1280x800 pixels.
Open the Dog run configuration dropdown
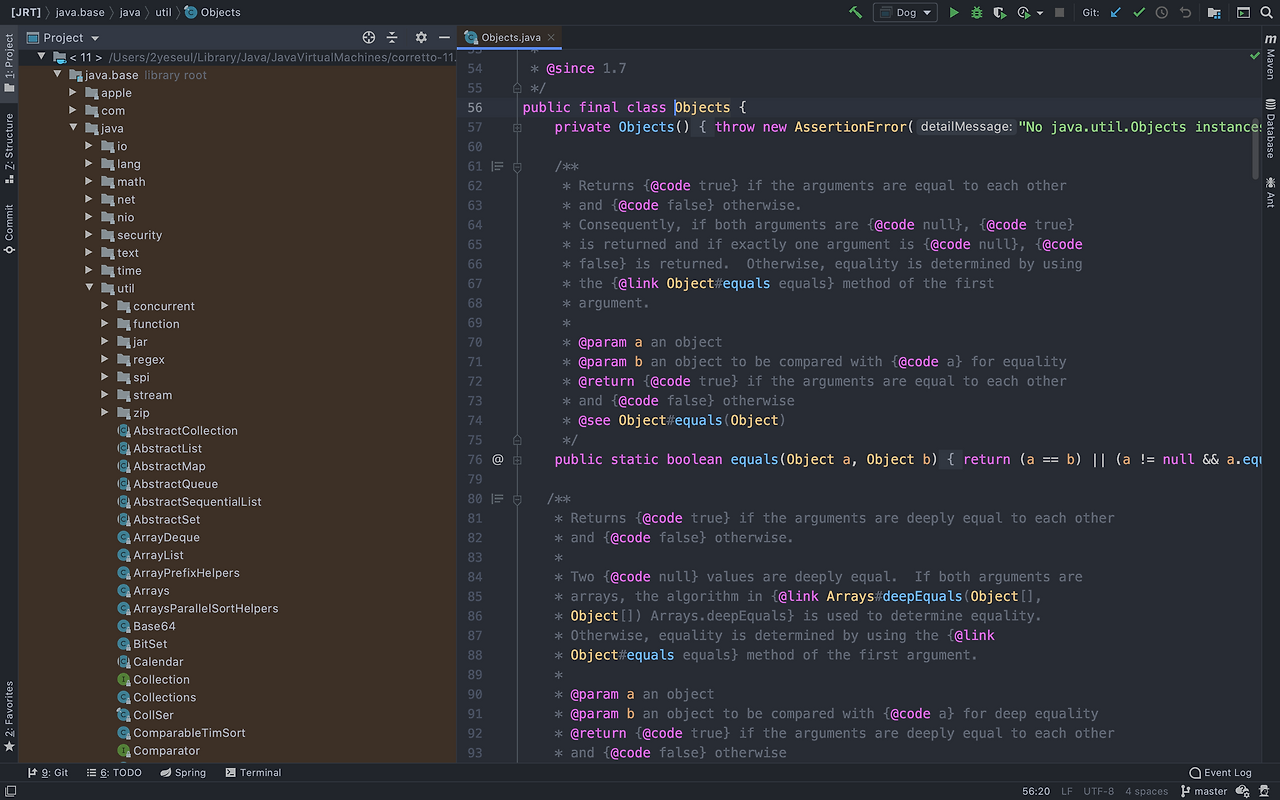coord(905,13)
